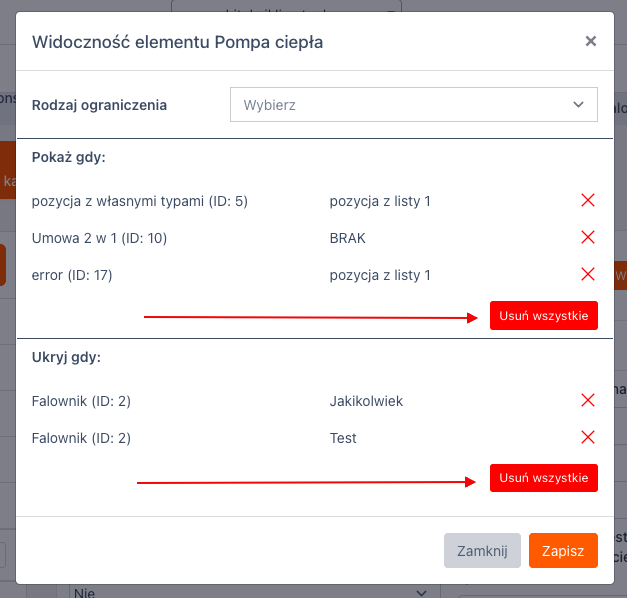627x598 pixels.
Task: Delete the Falownik 'Jakikolwiek' hide rule
Action: pyautogui.click(x=588, y=401)
